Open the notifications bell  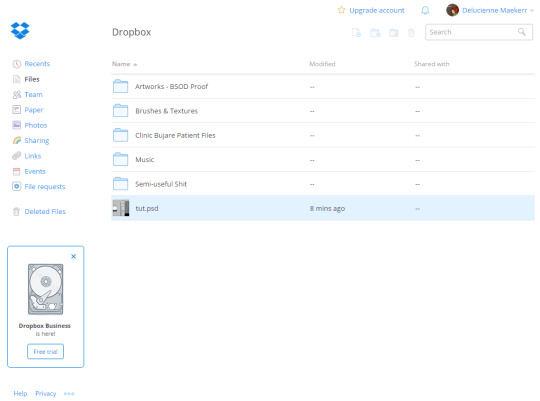(425, 10)
